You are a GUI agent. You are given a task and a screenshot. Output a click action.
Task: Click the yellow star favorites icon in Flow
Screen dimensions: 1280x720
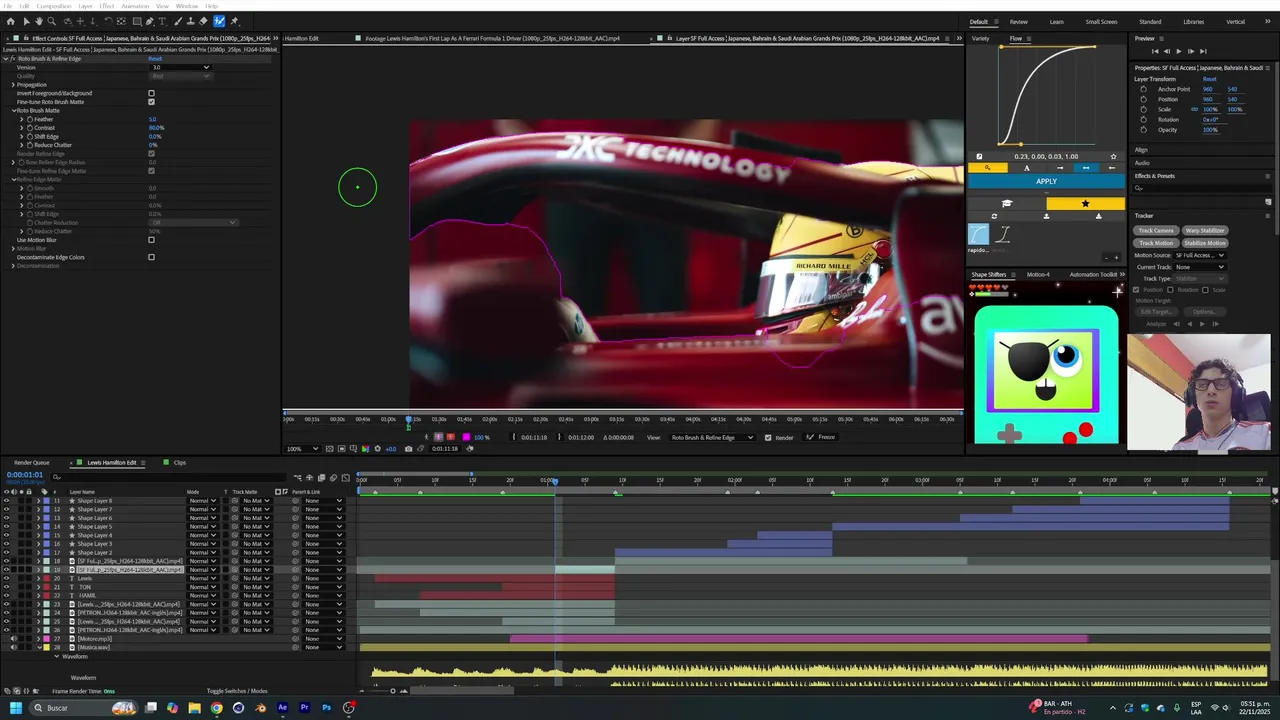(x=1086, y=203)
